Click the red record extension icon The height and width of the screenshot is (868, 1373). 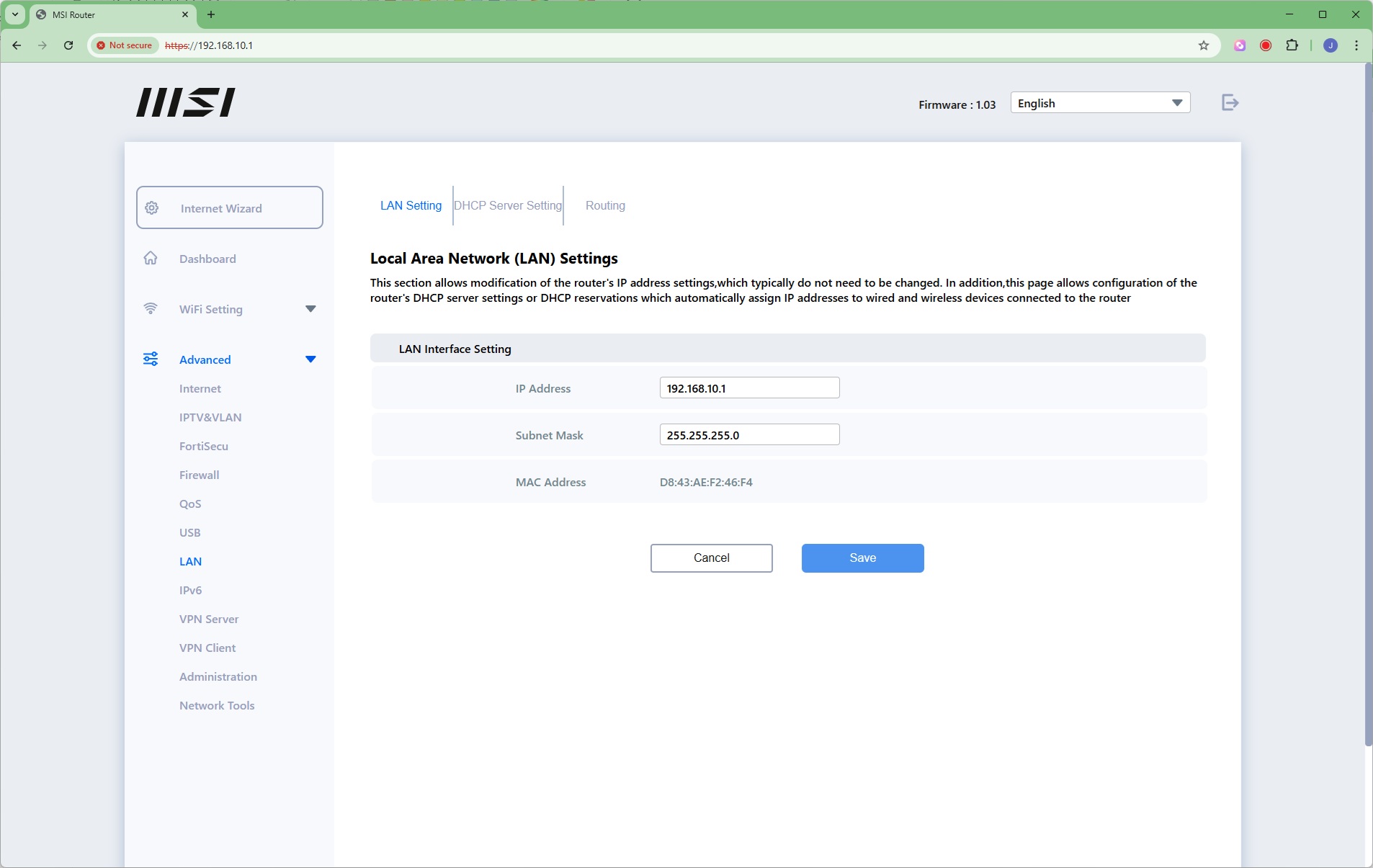click(x=1266, y=45)
